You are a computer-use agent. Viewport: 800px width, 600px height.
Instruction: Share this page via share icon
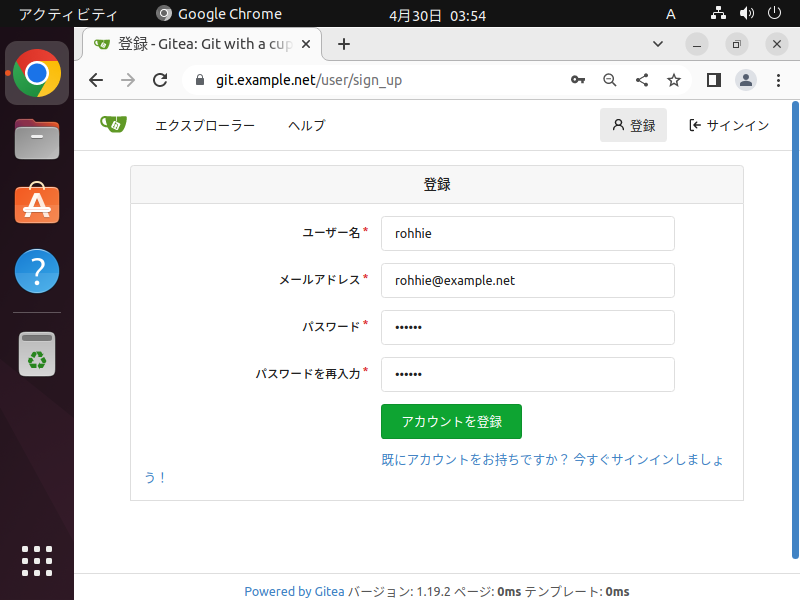(x=642, y=80)
